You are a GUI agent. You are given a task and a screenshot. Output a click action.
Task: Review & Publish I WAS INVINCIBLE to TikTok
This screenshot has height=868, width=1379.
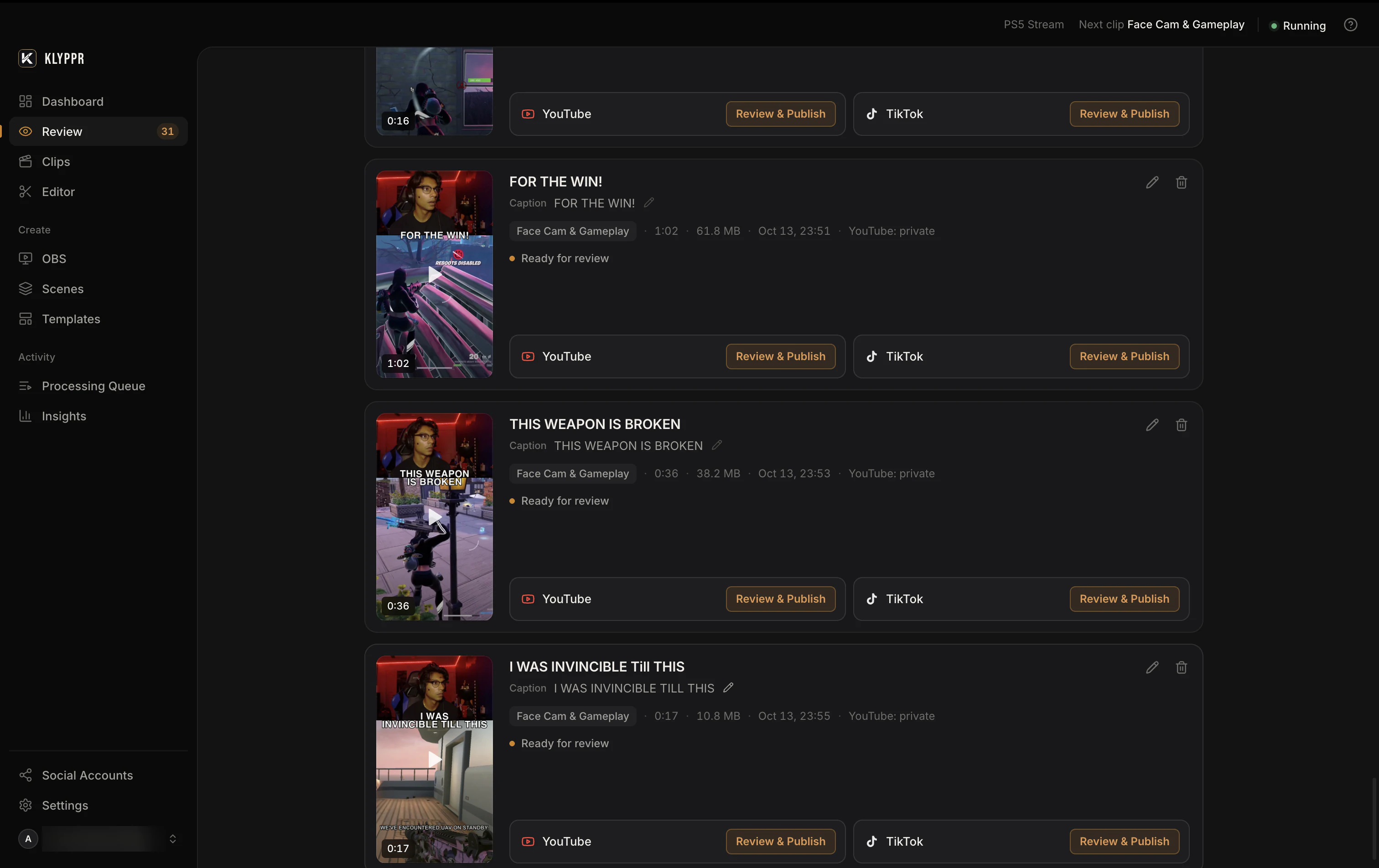click(1124, 841)
